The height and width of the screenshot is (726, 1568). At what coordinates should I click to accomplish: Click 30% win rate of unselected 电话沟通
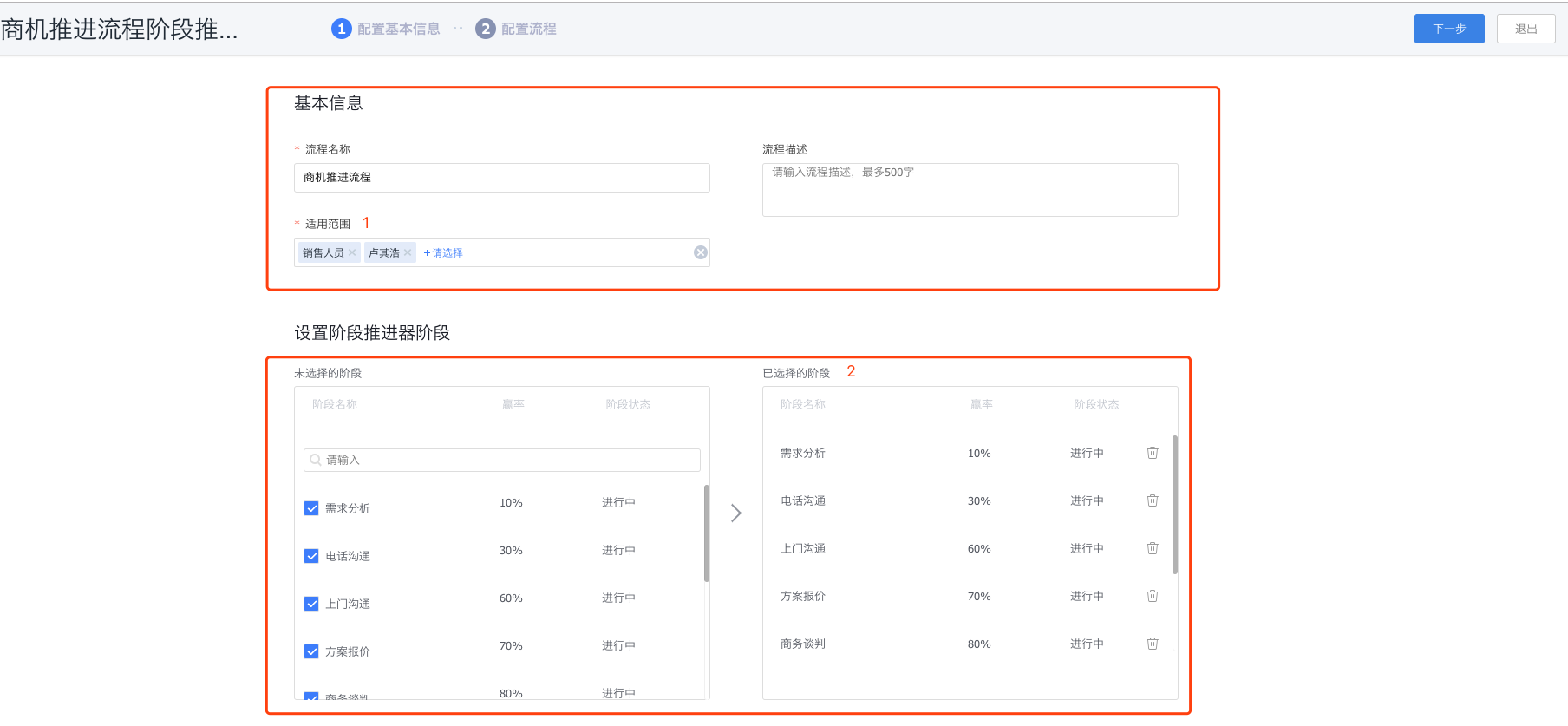tap(511, 551)
